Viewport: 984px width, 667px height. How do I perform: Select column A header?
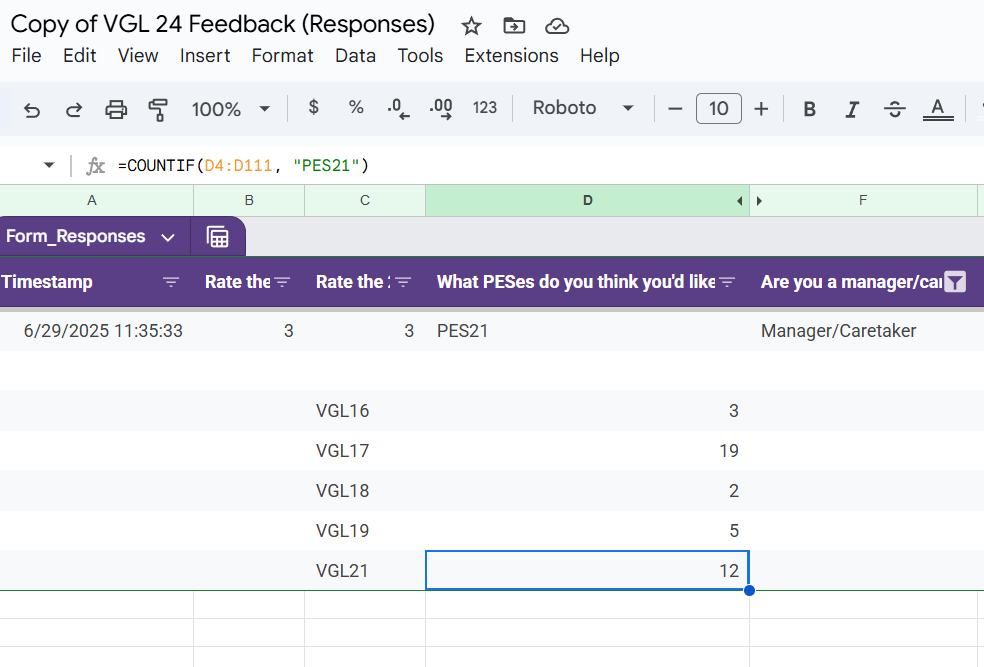click(x=92, y=201)
